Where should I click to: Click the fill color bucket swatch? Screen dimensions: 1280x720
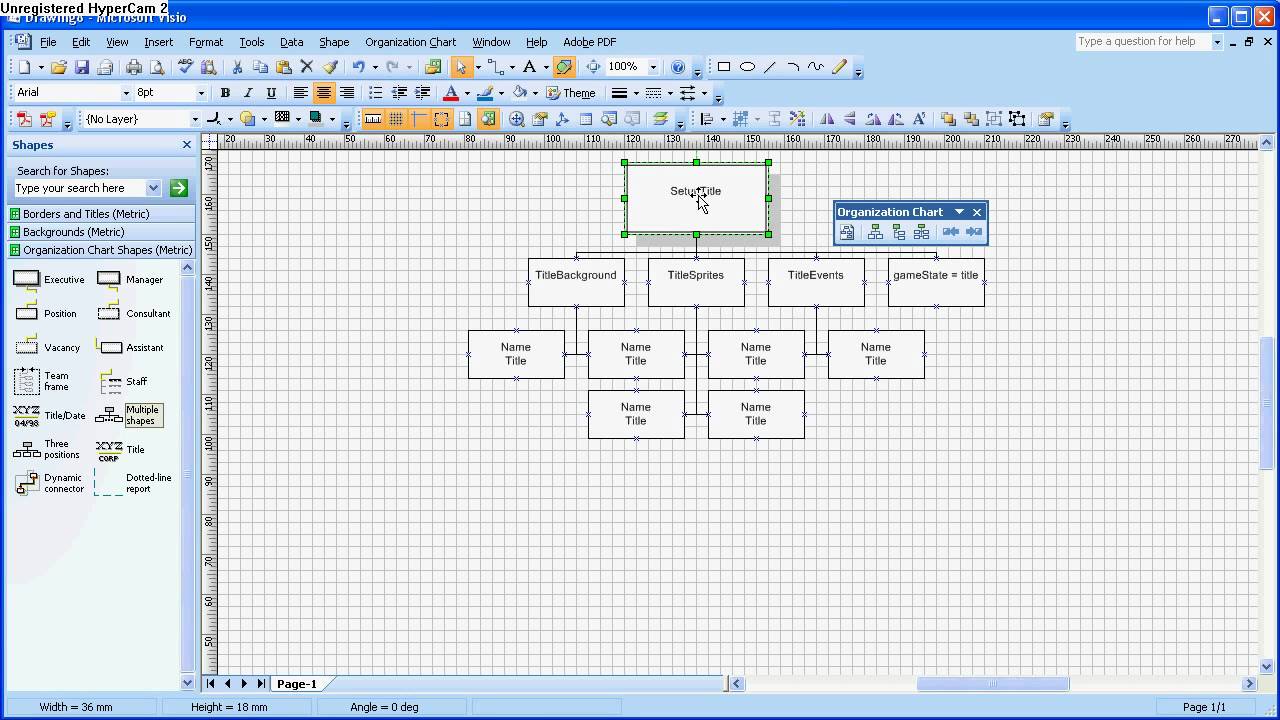519,93
